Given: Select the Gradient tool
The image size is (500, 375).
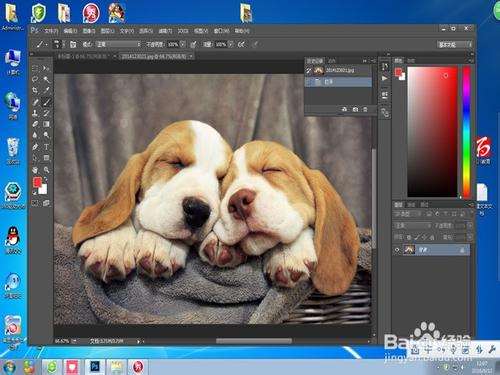Looking at the screenshot, I should coord(46,124).
